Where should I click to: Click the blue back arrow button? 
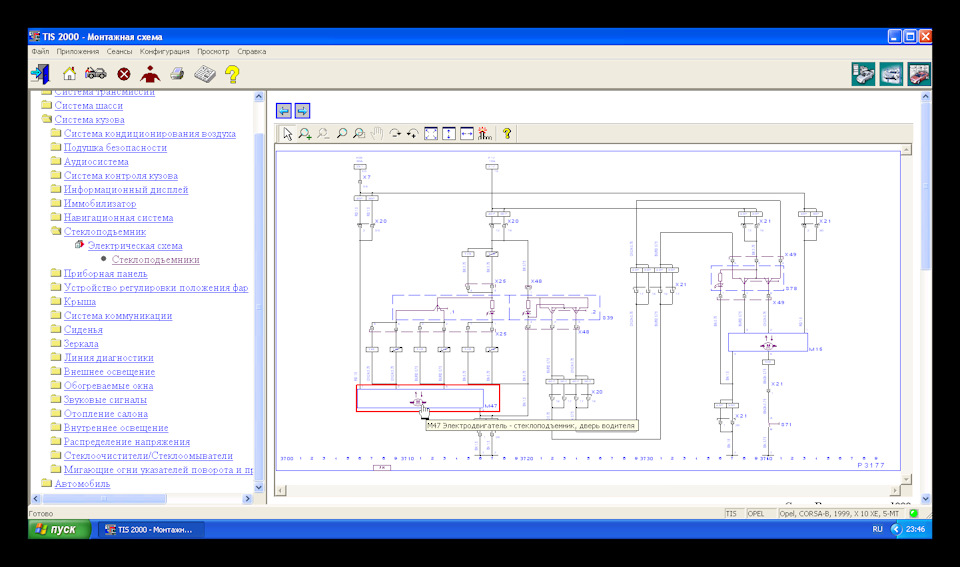(284, 110)
